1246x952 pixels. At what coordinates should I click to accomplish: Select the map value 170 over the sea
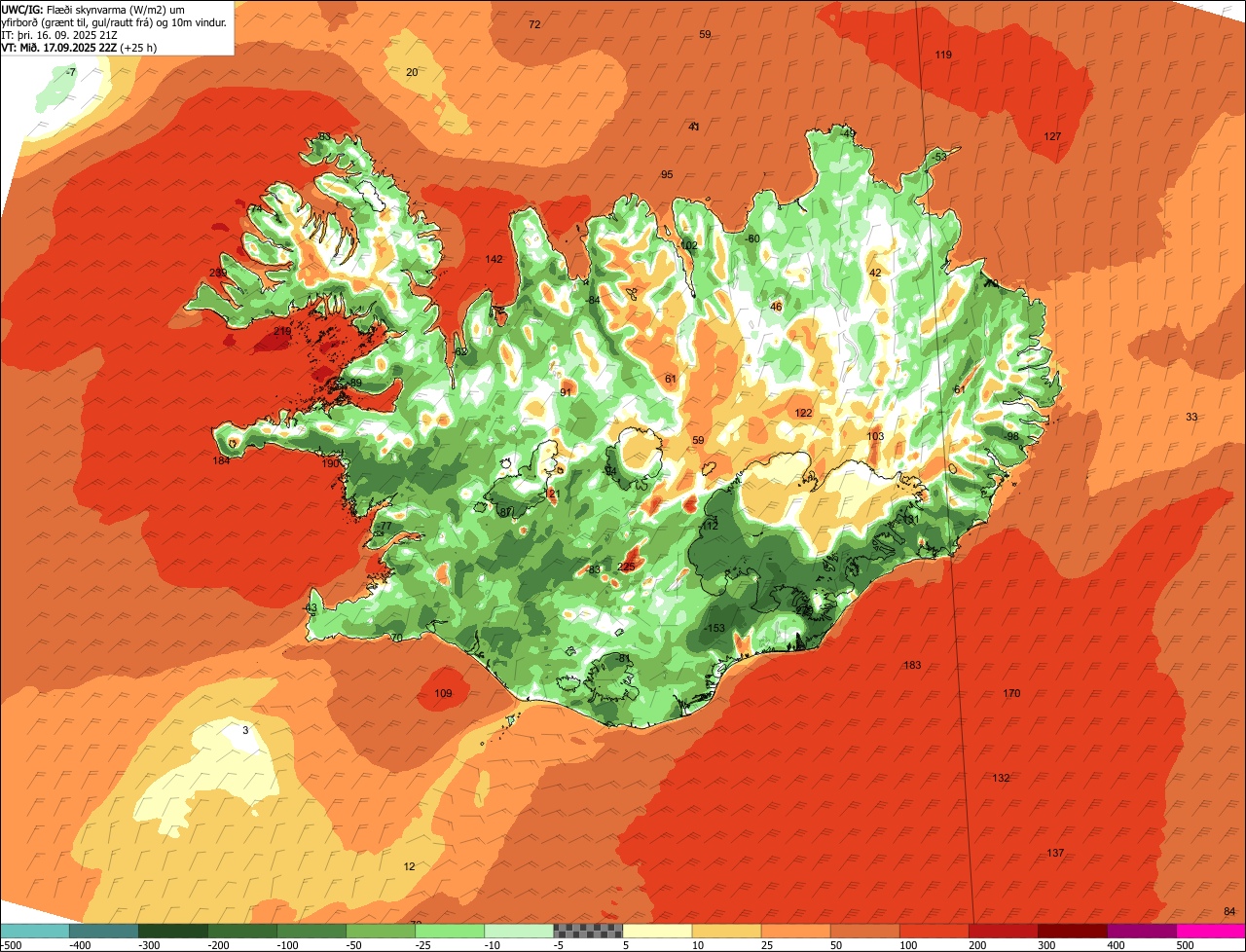point(1011,693)
